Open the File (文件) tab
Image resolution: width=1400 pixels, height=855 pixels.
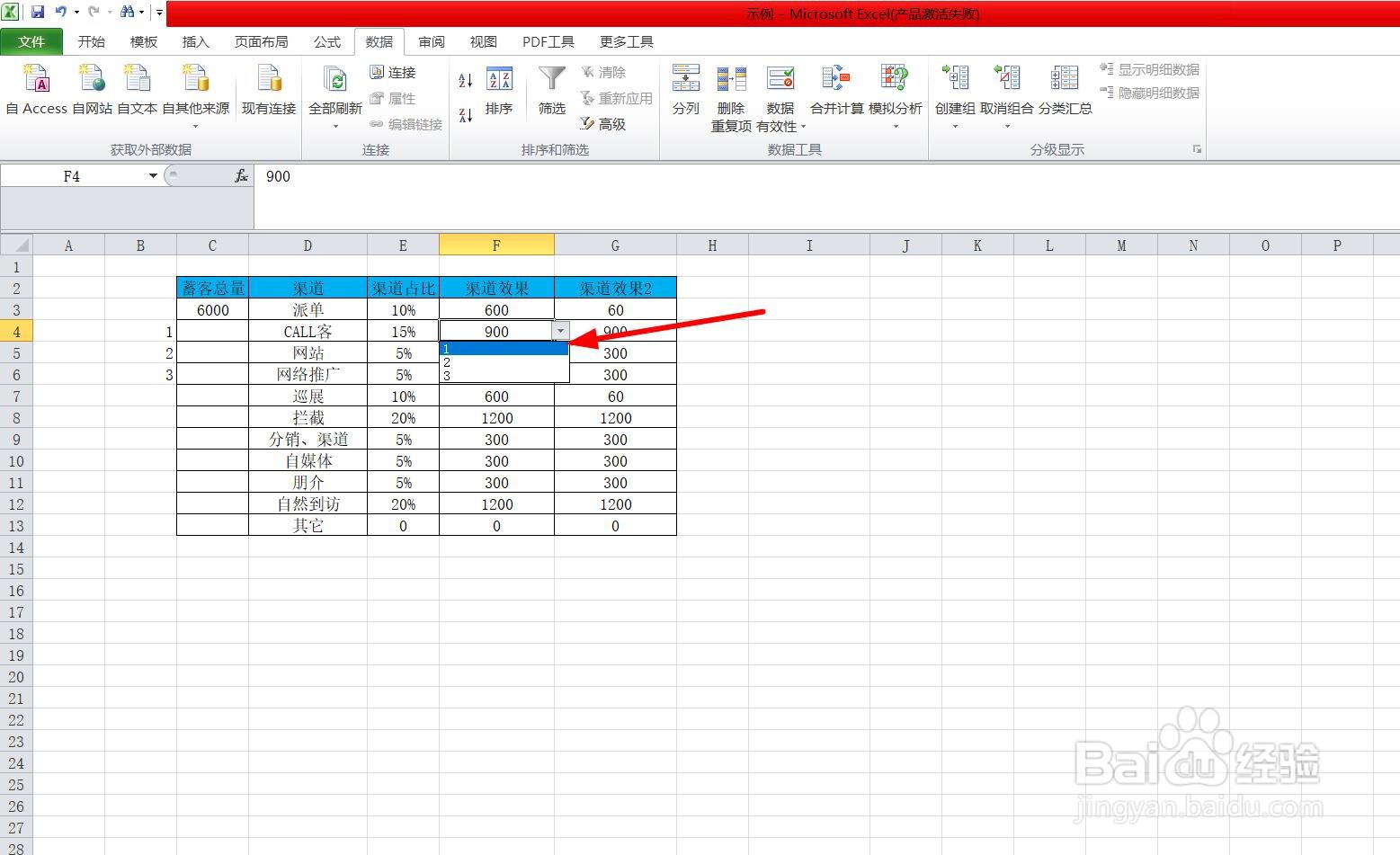click(x=31, y=41)
